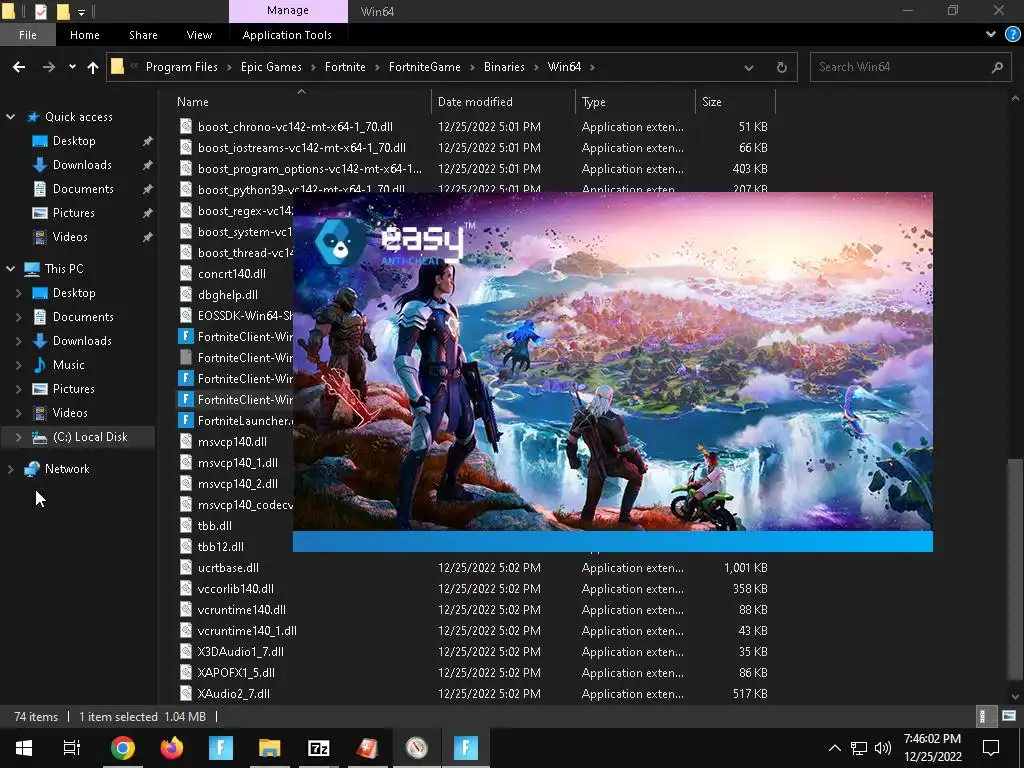Switch to the Share ribbon tab
1024x768 pixels.
click(x=143, y=35)
